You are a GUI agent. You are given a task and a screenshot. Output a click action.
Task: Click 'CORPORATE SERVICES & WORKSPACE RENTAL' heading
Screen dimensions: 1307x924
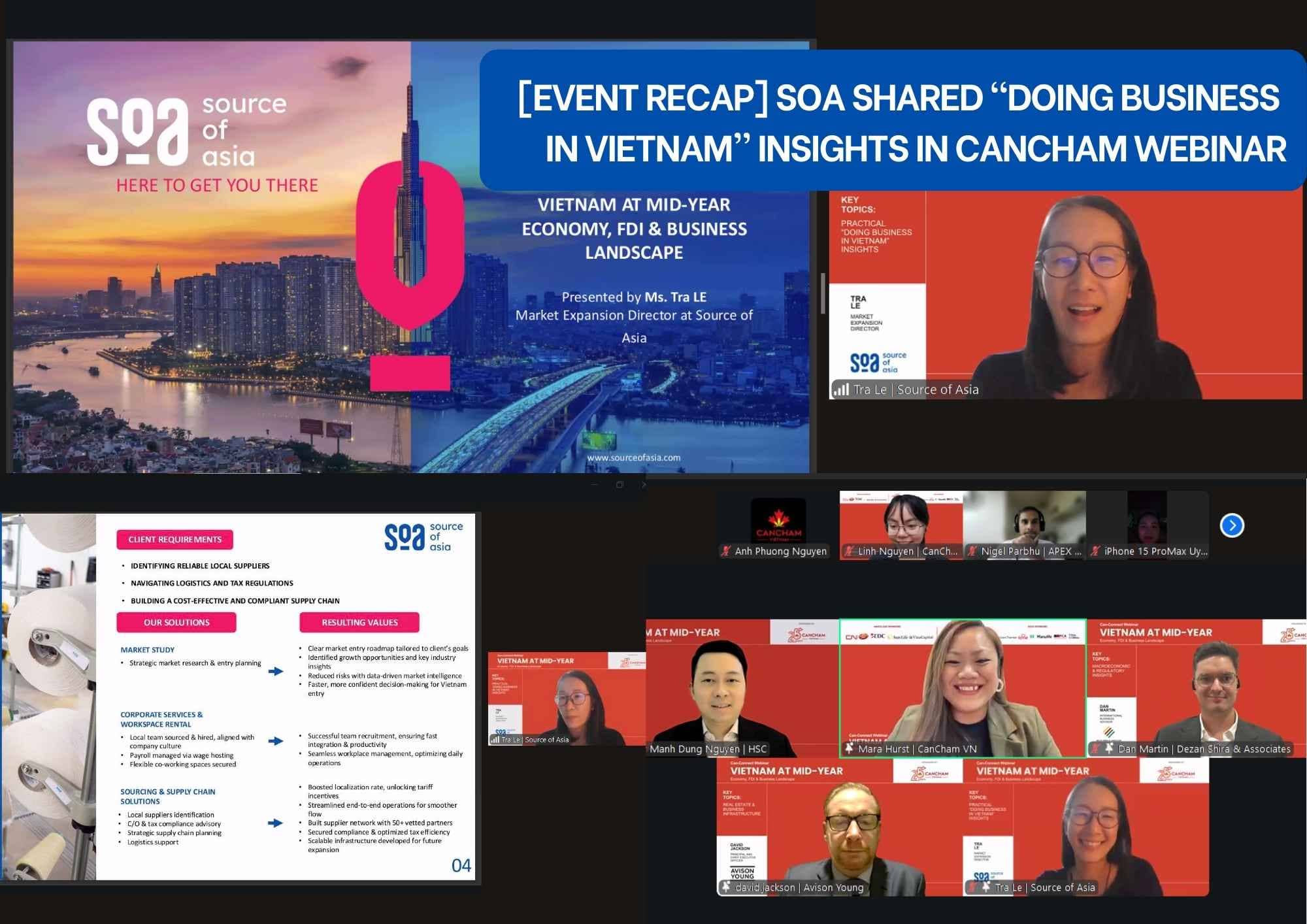(161, 719)
